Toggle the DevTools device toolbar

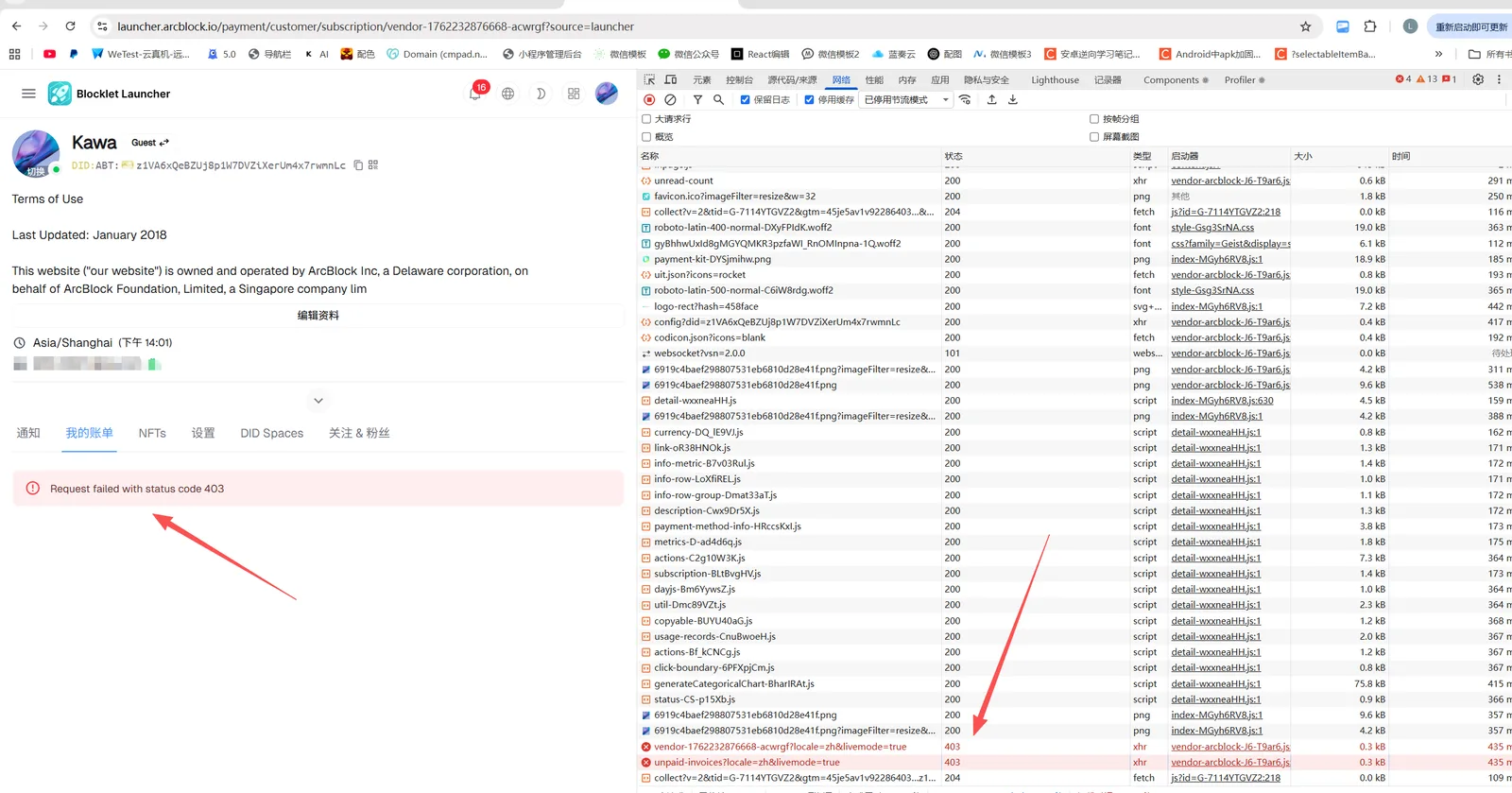[671, 80]
